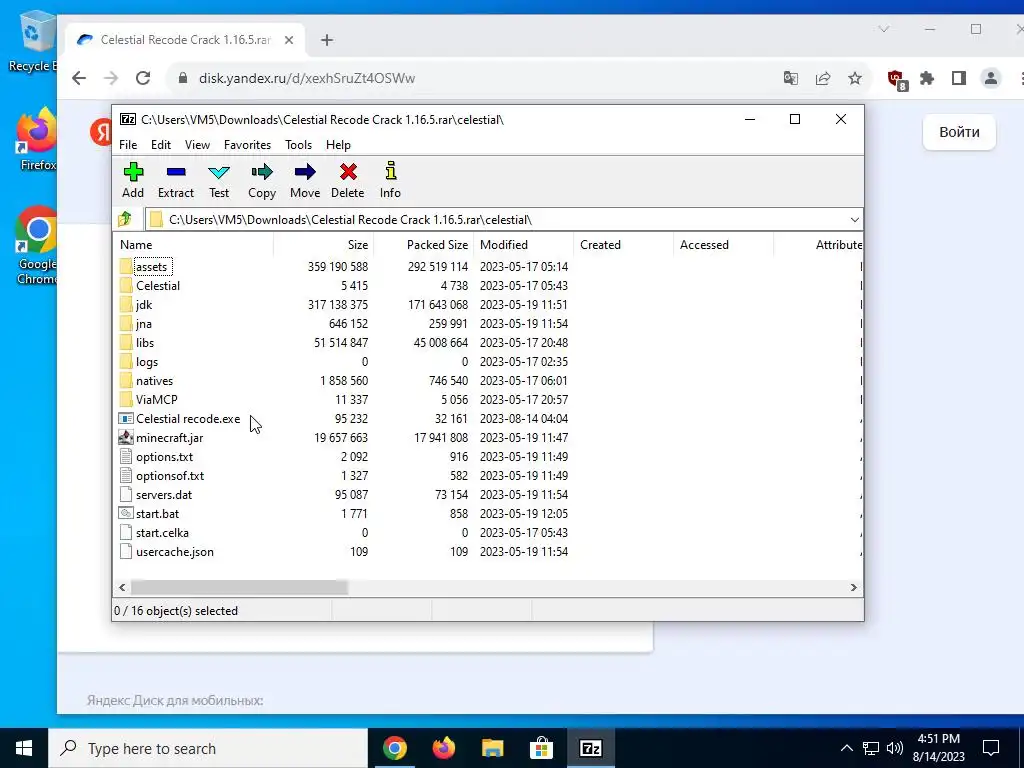This screenshot has width=1024, height=768.
Task: Sort by Accessed column header
Action: tap(724, 245)
